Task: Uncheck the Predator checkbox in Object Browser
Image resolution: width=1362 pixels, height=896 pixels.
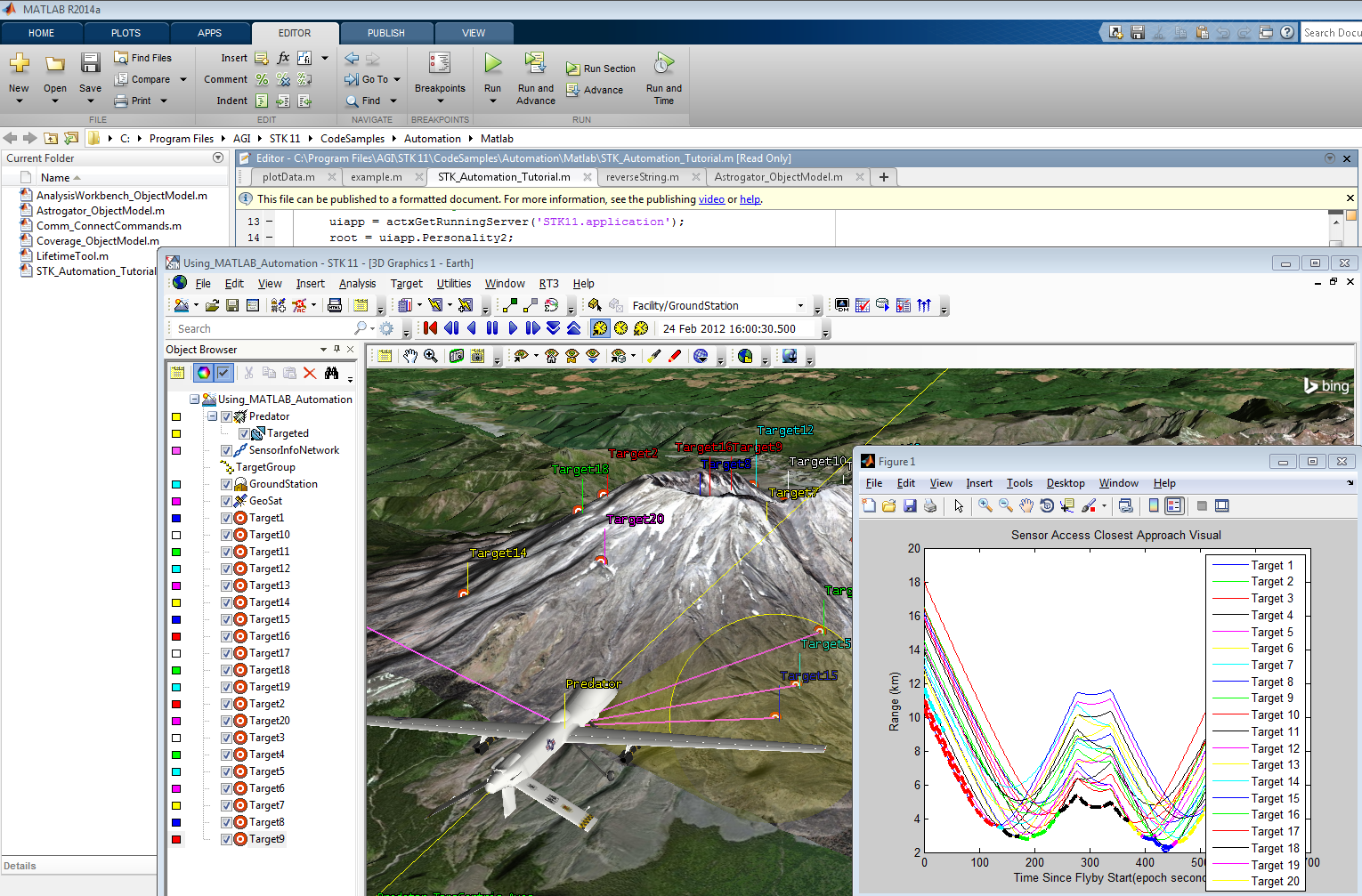Action: (x=226, y=416)
